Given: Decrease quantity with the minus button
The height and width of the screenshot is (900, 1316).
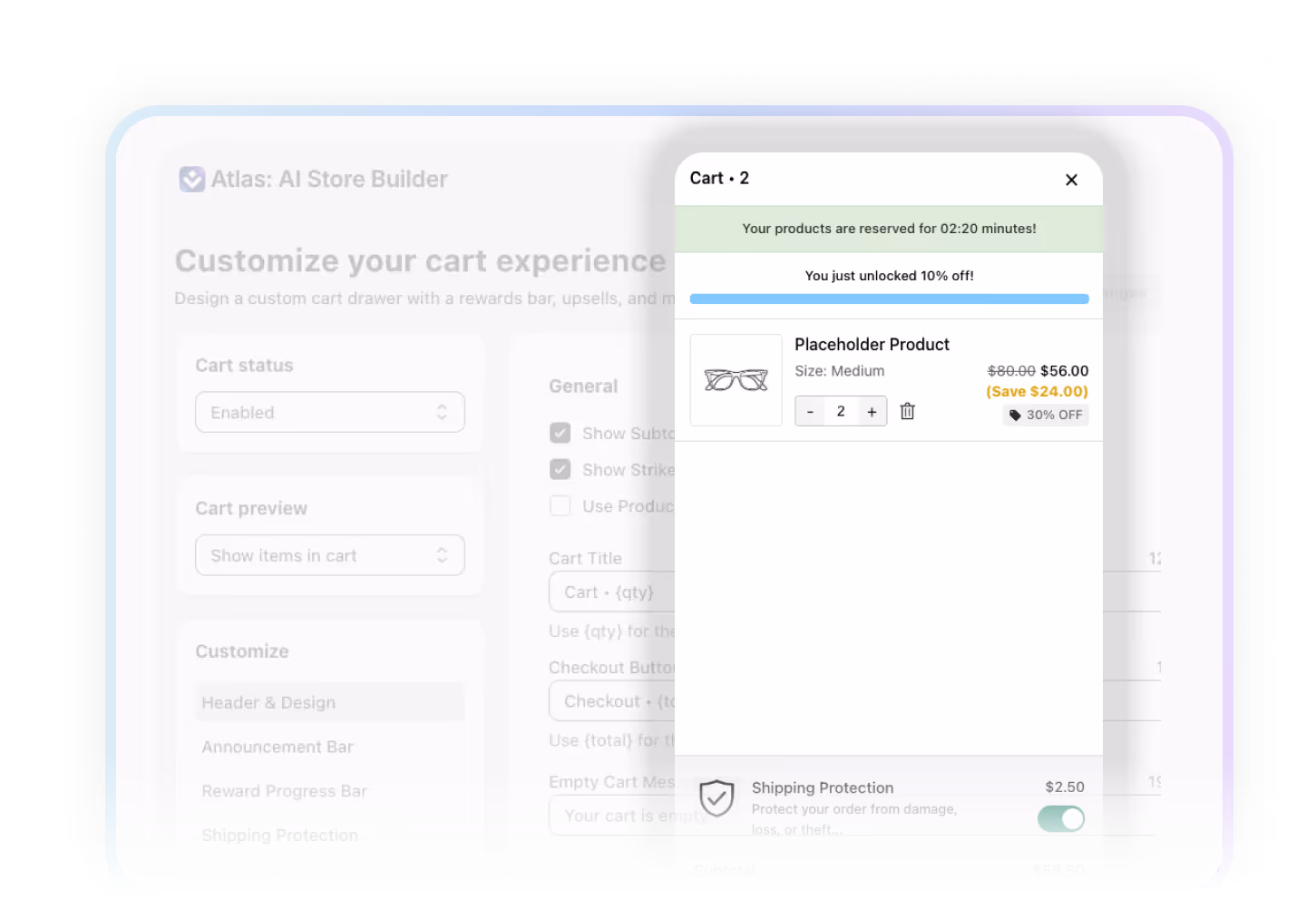Looking at the screenshot, I should 810,411.
